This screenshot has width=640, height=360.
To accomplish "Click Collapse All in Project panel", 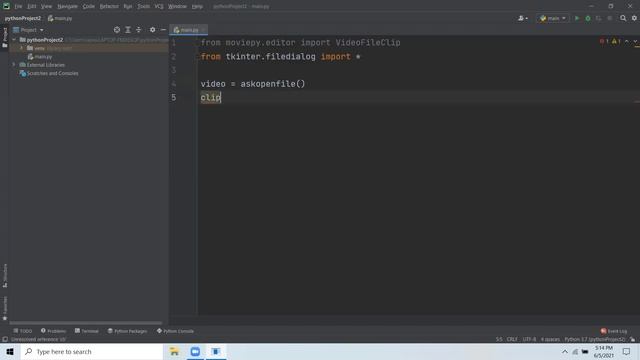I will (138, 30).
